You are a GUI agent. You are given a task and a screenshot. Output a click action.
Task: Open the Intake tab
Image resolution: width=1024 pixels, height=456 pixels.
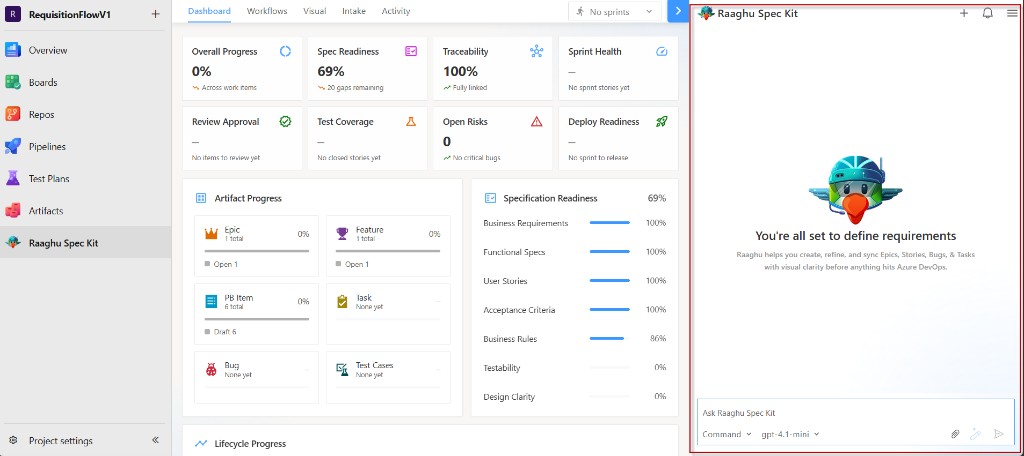coord(354,11)
